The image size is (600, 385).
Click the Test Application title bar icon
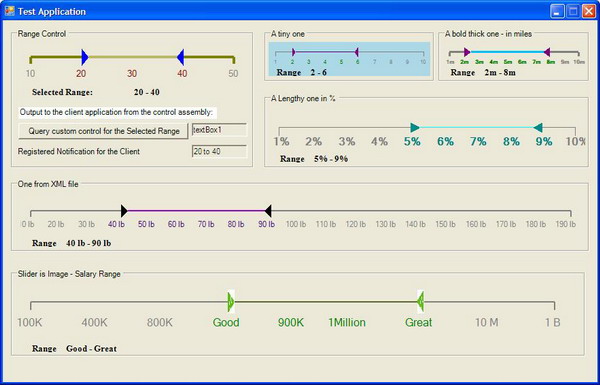point(10,11)
